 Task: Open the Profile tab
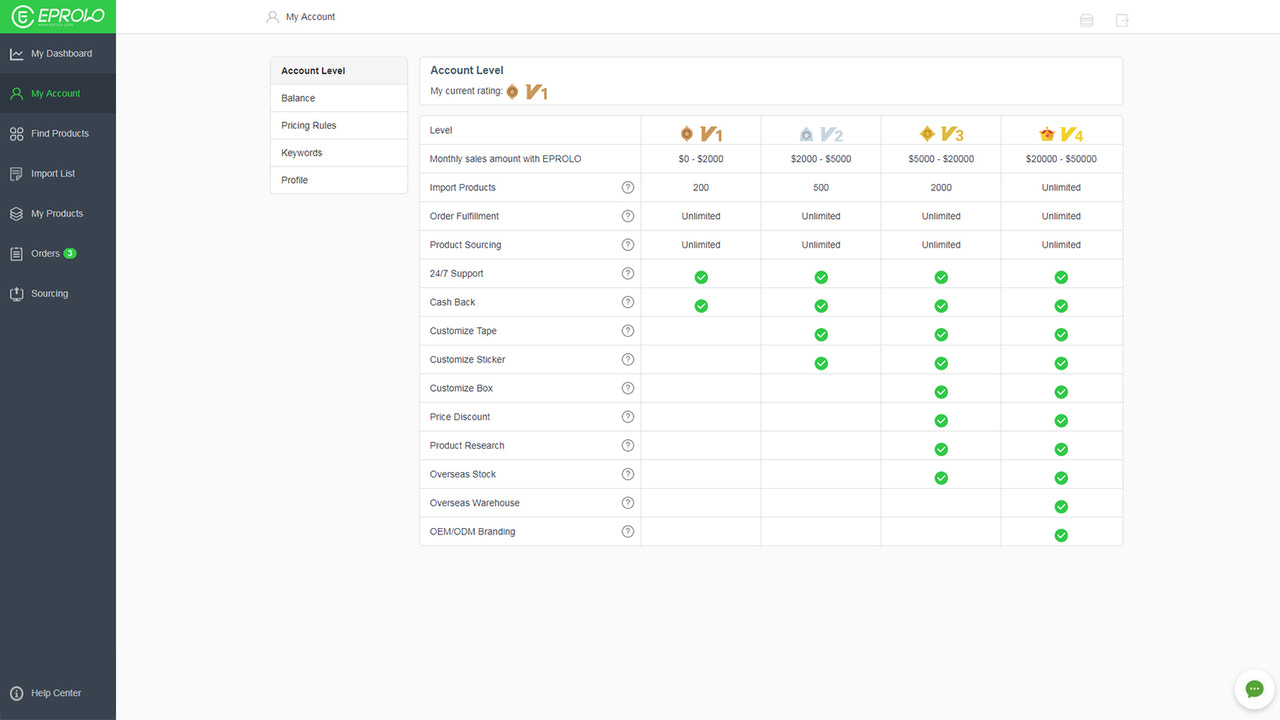click(294, 180)
